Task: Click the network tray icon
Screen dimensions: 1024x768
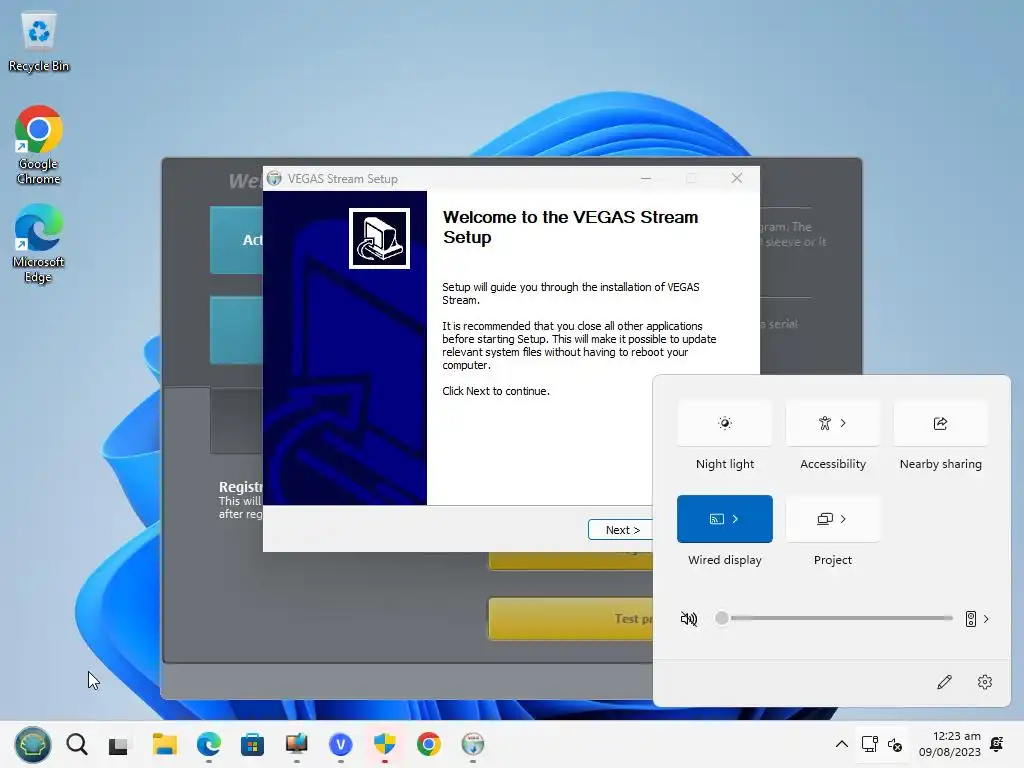Action: pos(870,744)
